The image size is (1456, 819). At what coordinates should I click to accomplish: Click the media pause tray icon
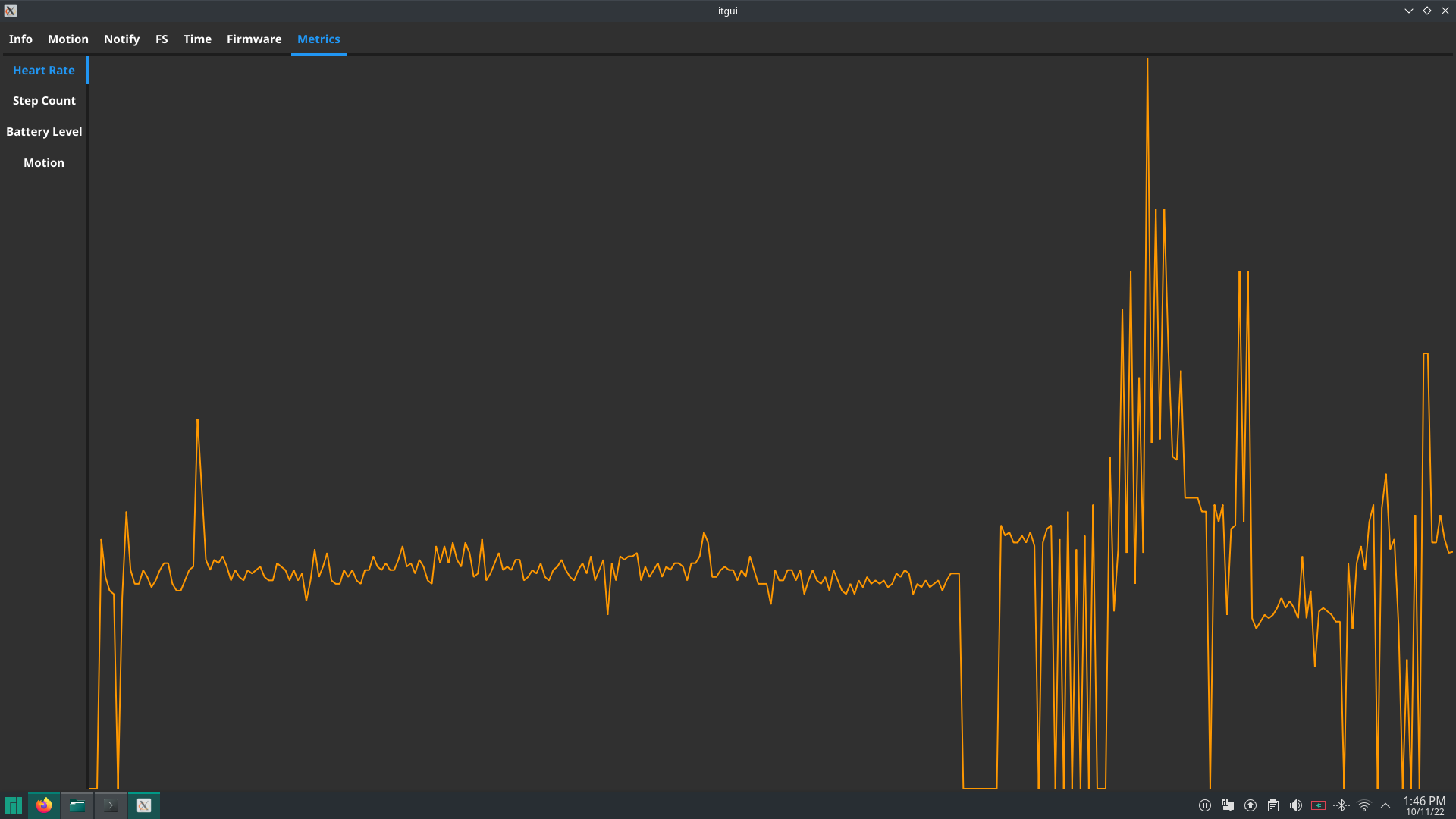(1205, 805)
